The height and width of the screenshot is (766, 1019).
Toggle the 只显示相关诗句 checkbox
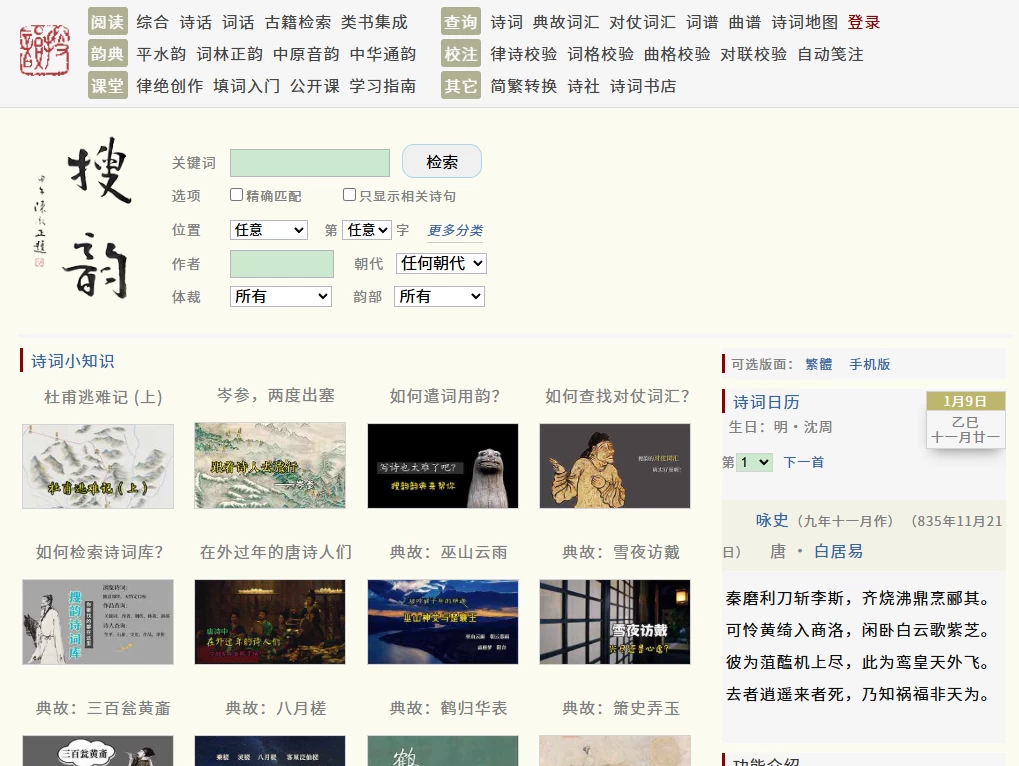point(349,195)
